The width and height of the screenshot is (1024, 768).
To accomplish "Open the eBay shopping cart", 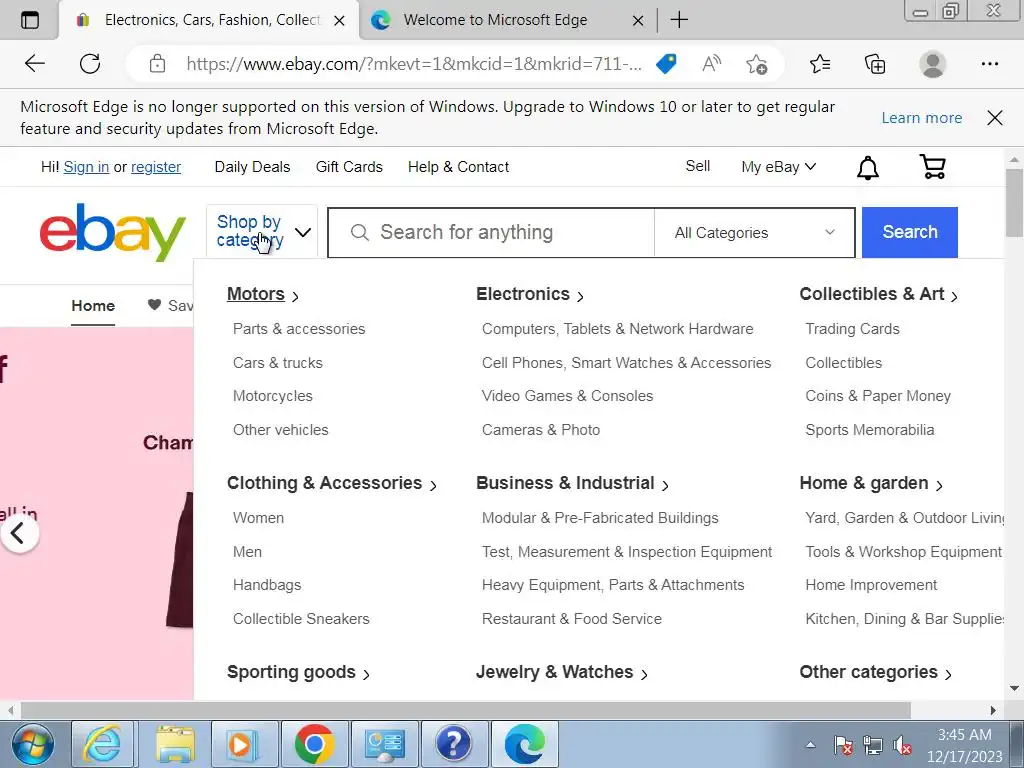I will coord(933,167).
